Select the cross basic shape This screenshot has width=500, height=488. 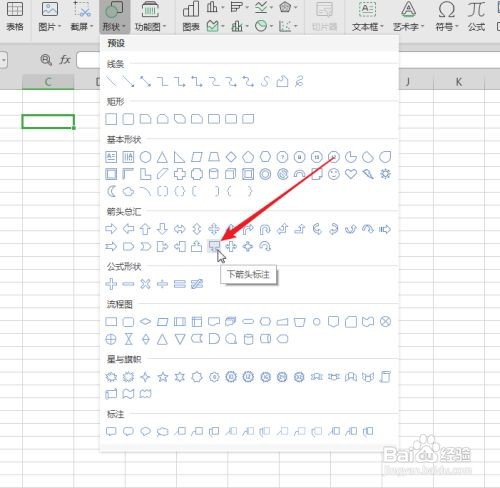pyautogui.click(x=180, y=174)
